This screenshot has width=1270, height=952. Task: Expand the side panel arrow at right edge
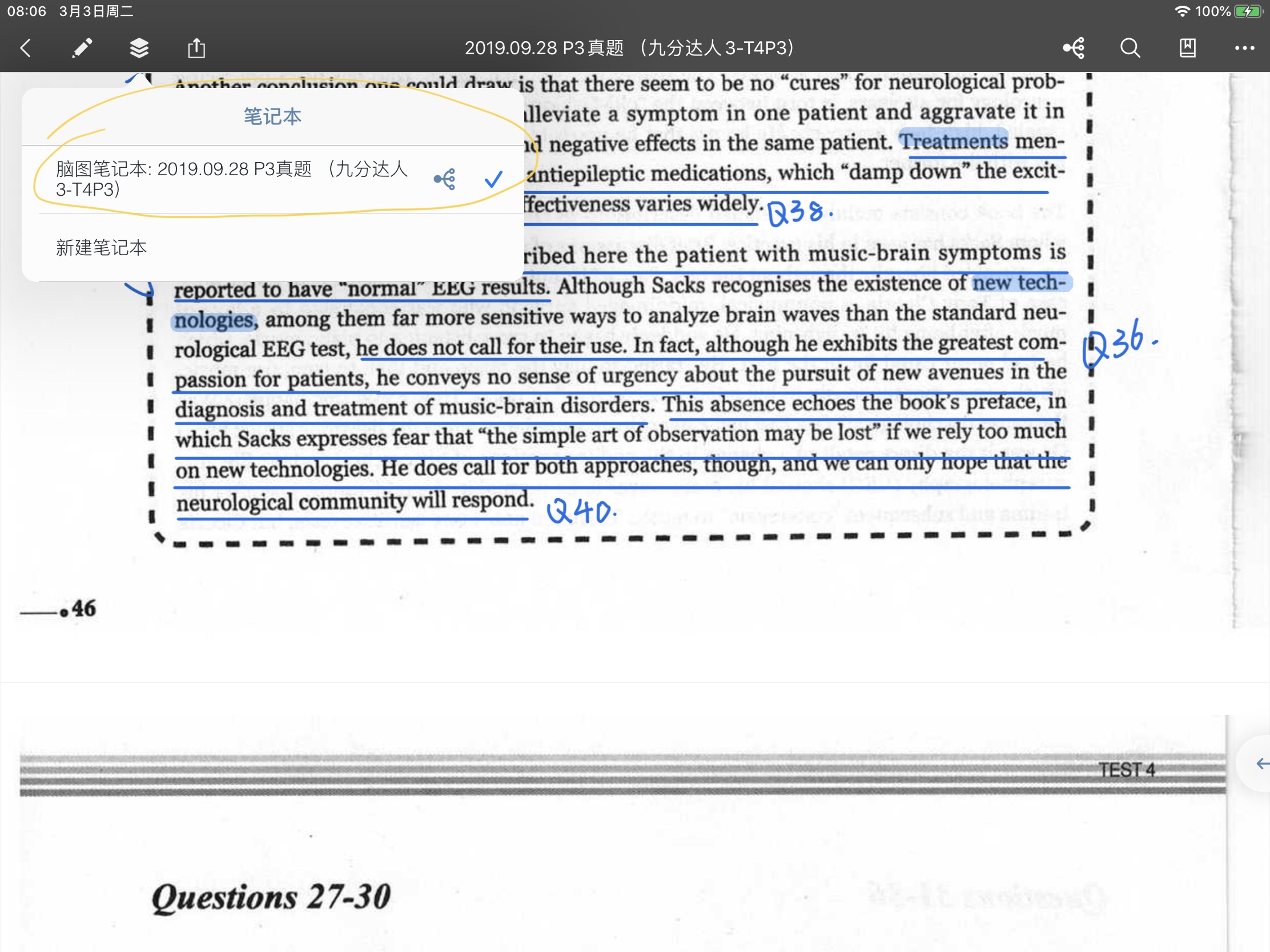click(1261, 763)
